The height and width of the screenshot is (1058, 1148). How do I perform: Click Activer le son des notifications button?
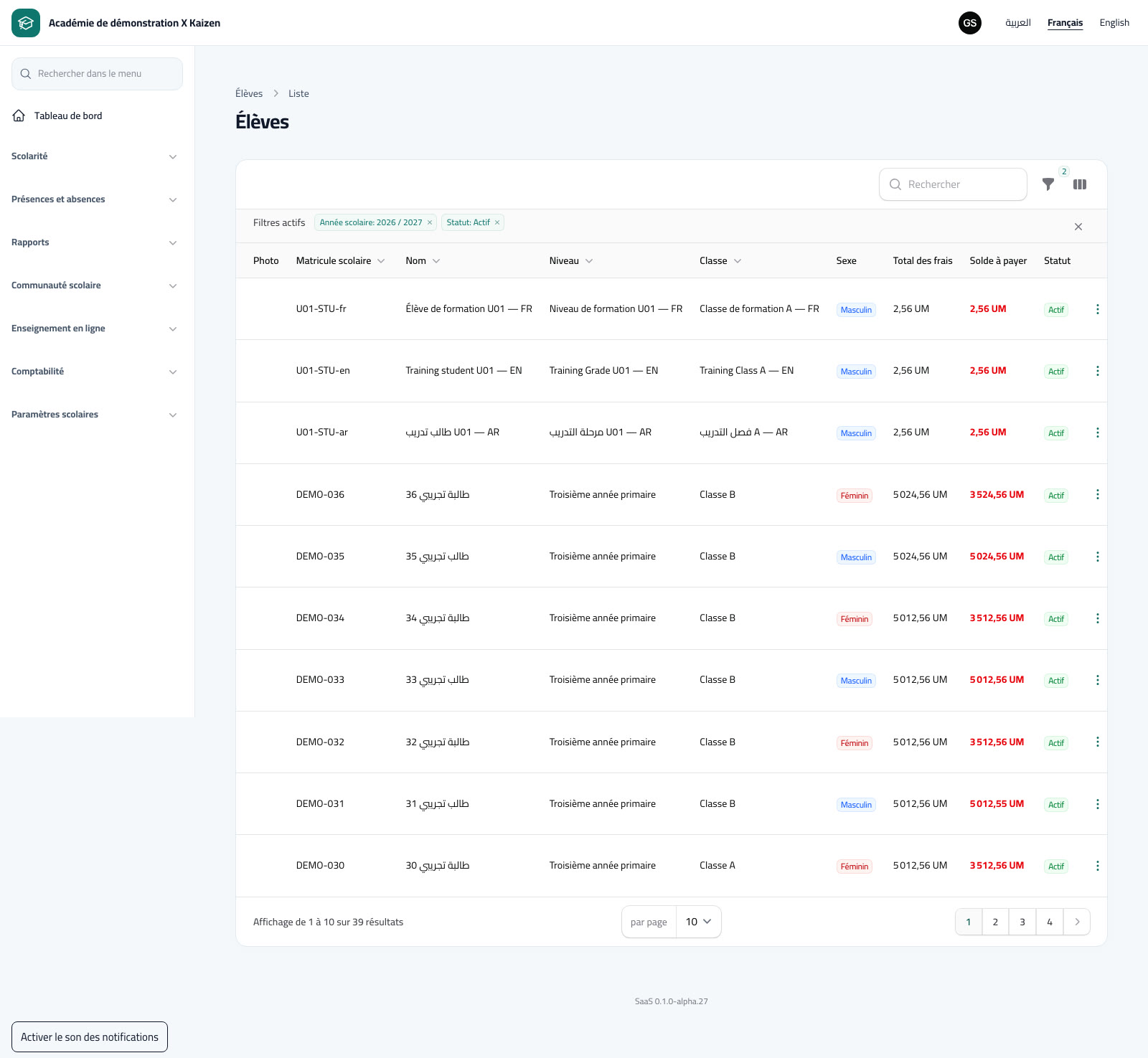tap(90, 1037)
